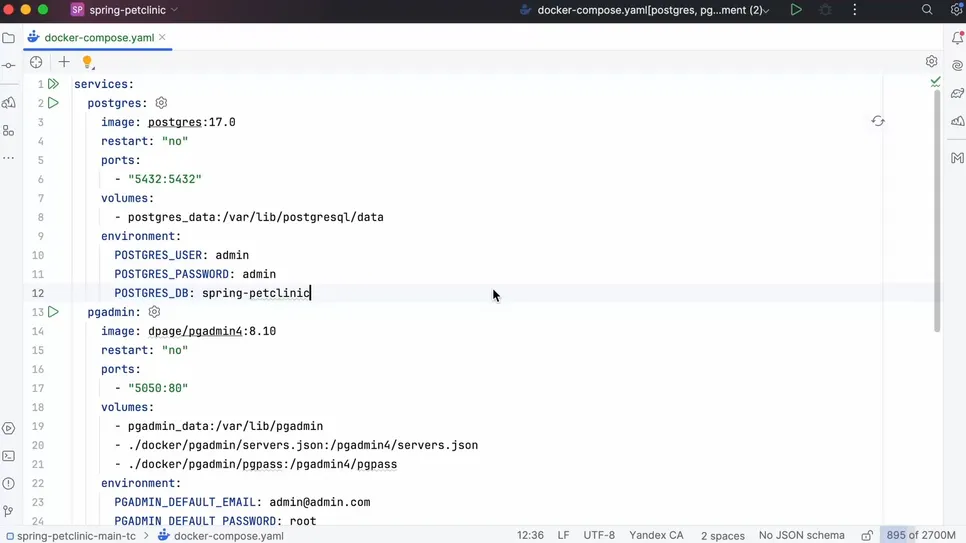Open the No JSON schema selector

802,536
